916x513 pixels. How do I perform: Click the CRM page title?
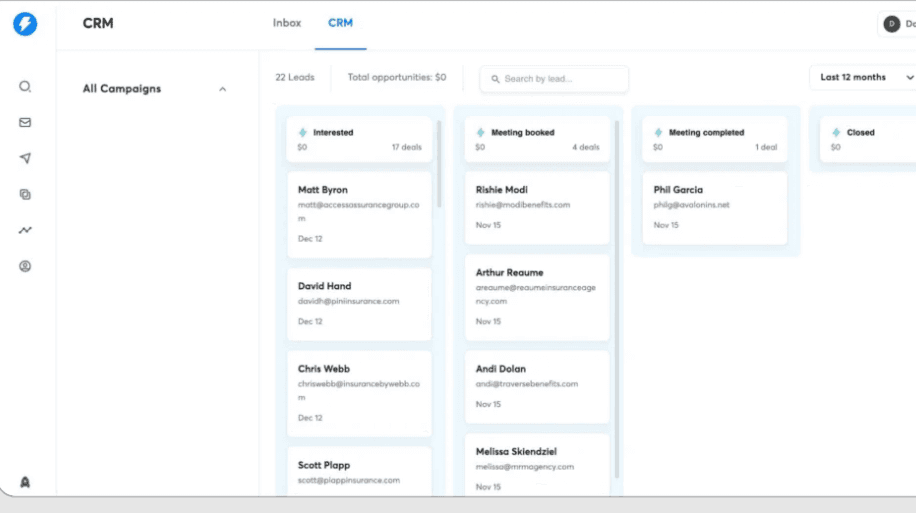click(x=98, y=23)
